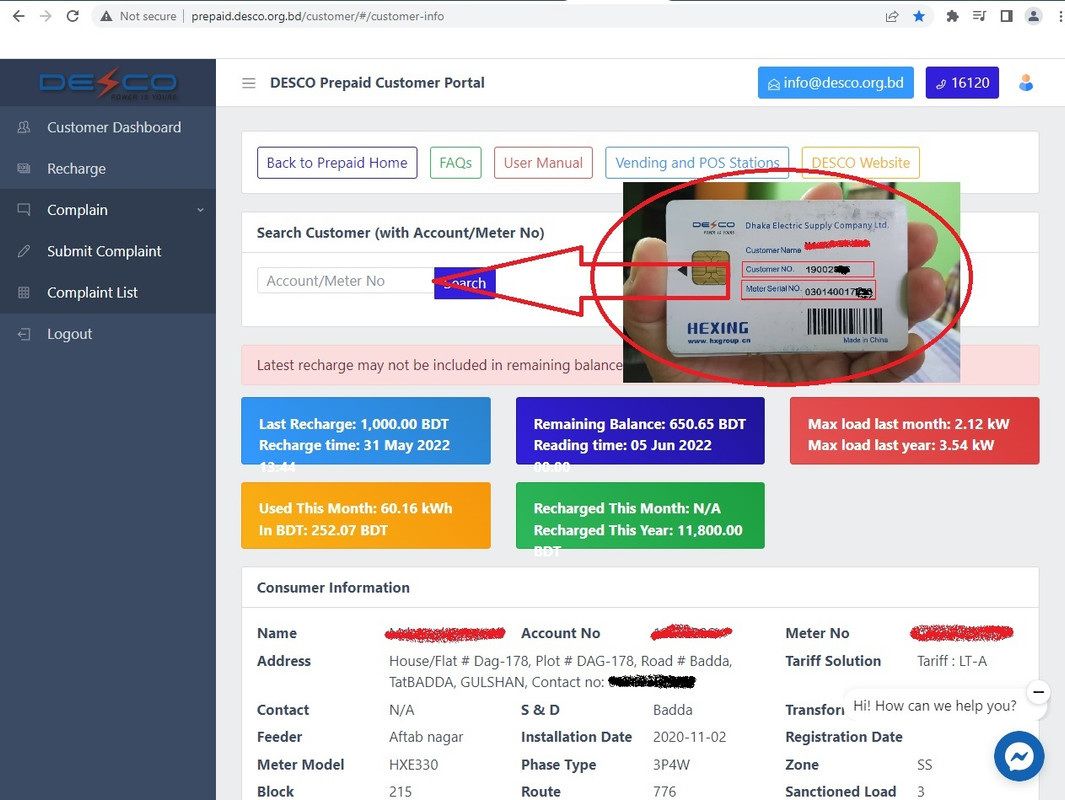This screenshot has height=800, width=1065.
Task: Click the Consumer Information heading
Action: pyautogui.click(x=333, y=587)
